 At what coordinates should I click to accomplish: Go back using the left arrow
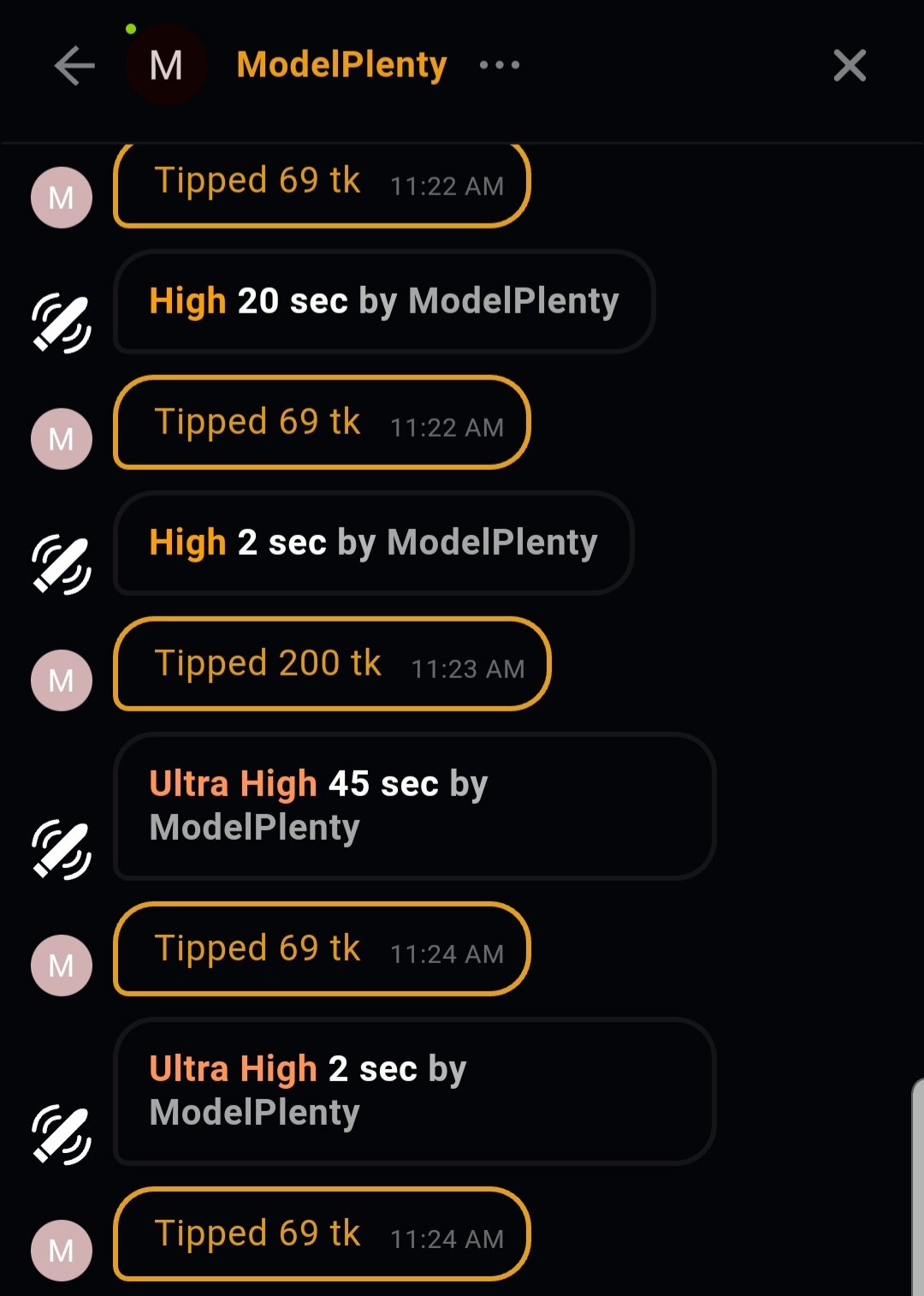tap(74, 66)
